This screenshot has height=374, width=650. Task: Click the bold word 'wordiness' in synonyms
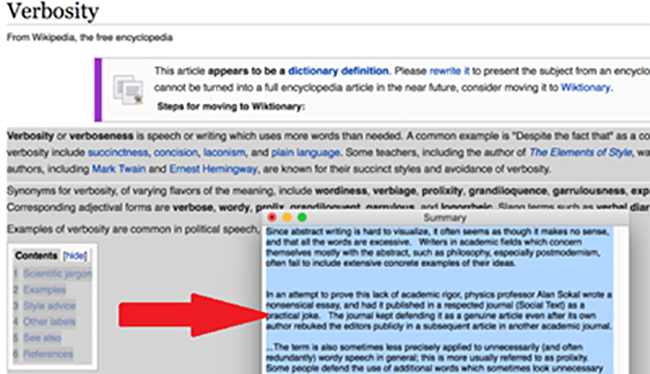coord(341,191)
